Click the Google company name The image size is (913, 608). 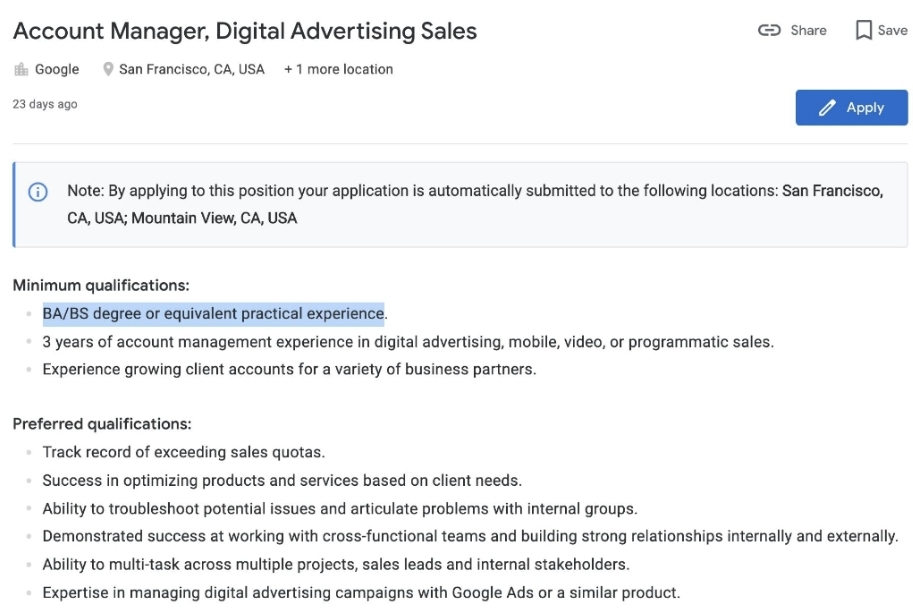click(57, 69)
